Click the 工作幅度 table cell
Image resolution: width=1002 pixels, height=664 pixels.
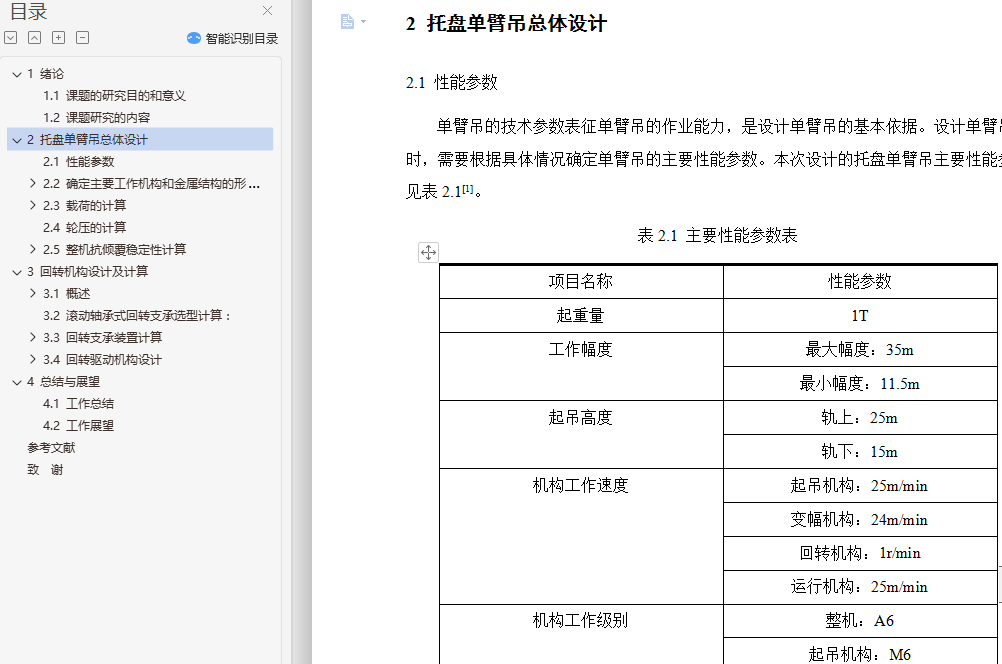coord(581,366)
